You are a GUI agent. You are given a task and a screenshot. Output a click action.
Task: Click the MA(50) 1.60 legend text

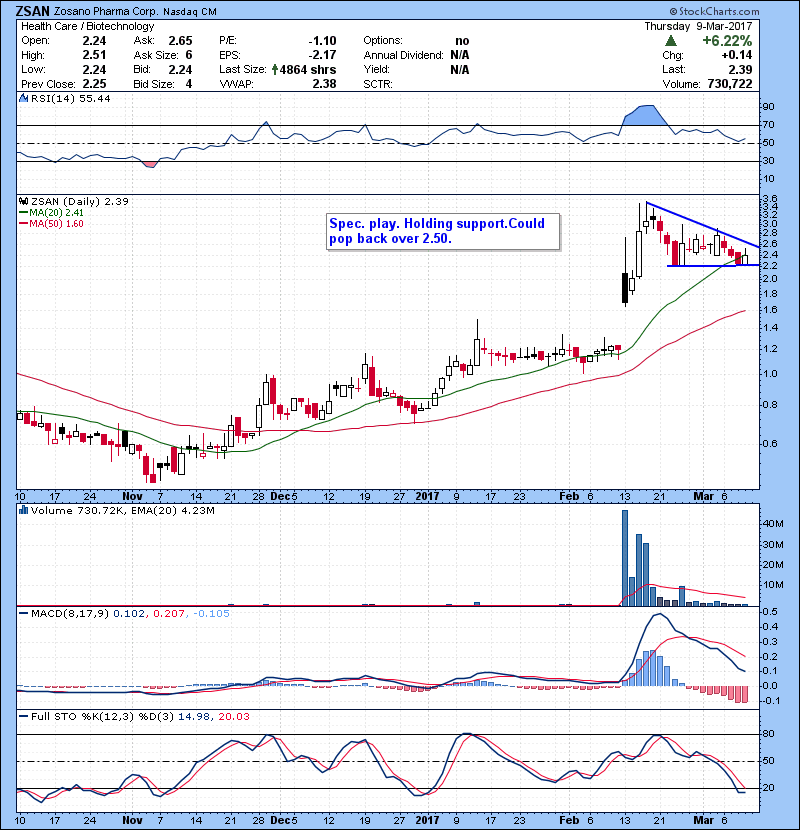56,223
